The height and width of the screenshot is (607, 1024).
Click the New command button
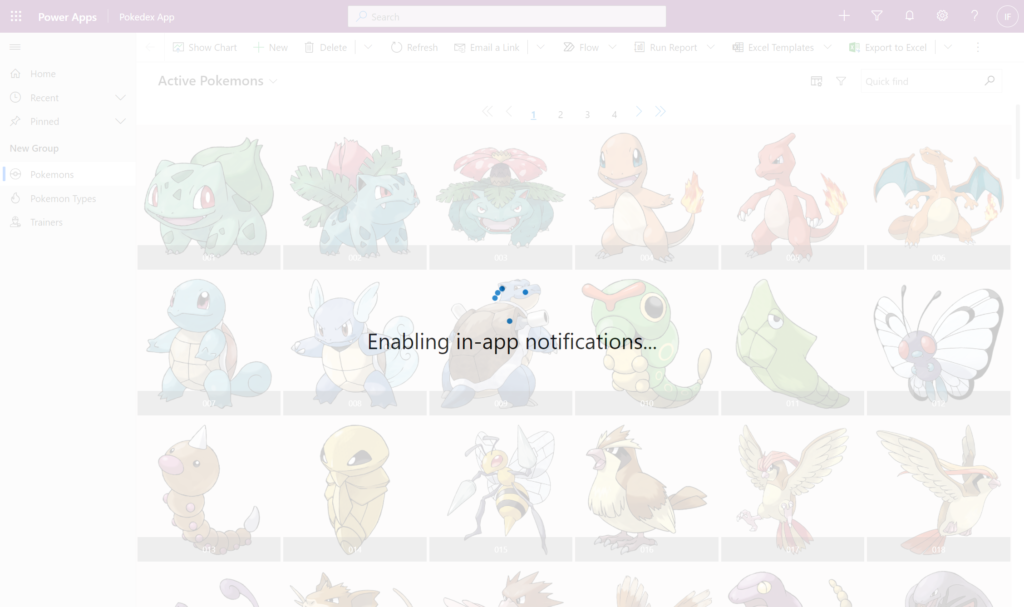[270, 47]
